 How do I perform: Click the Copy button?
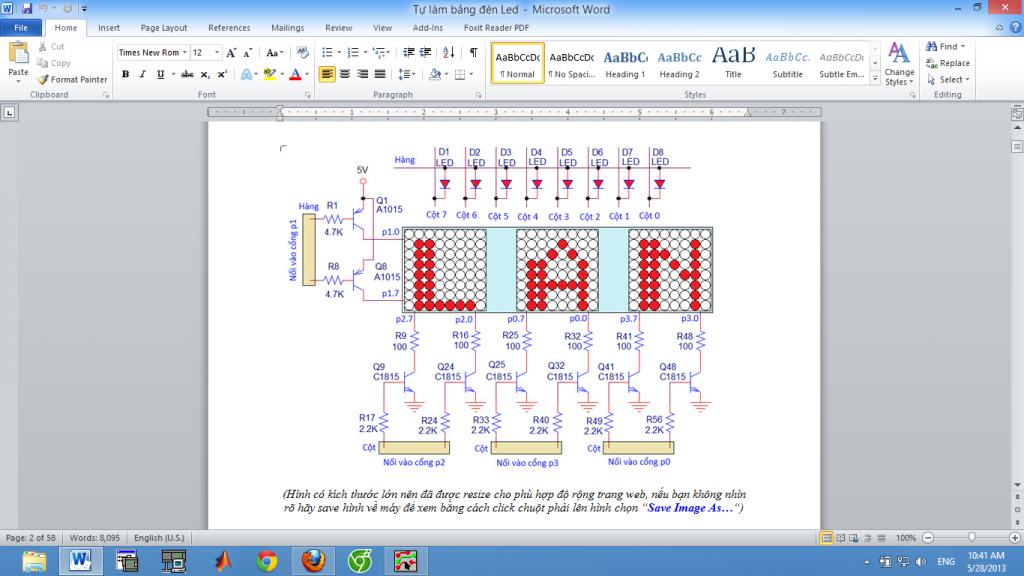(x=54, y=63)
